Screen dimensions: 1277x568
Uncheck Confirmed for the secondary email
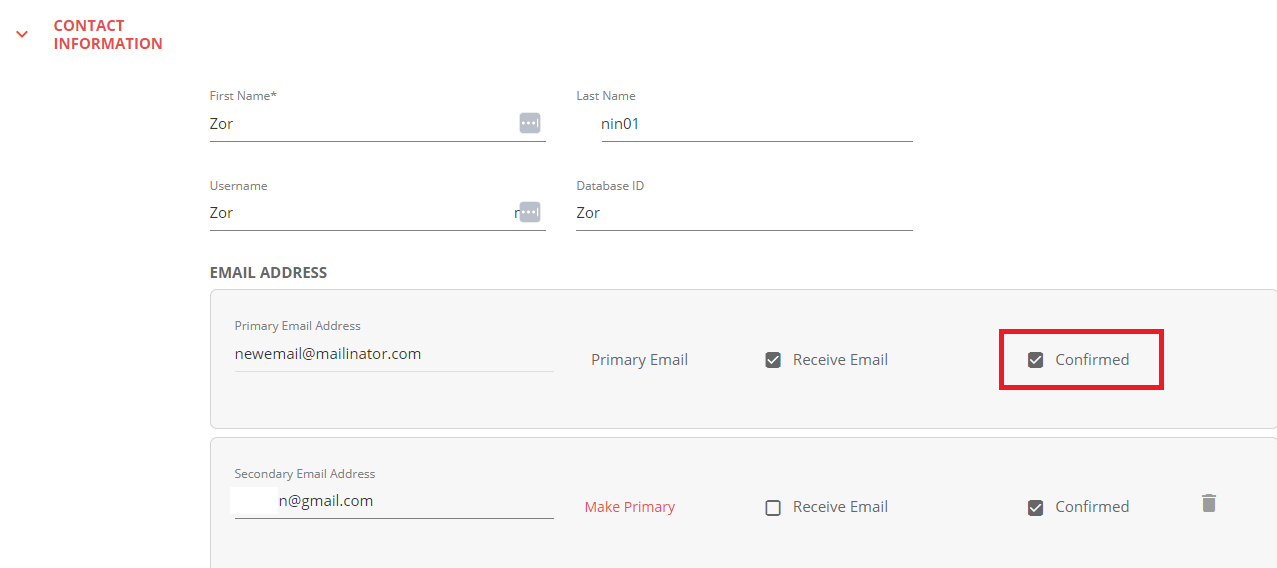tap(1036, 507)
